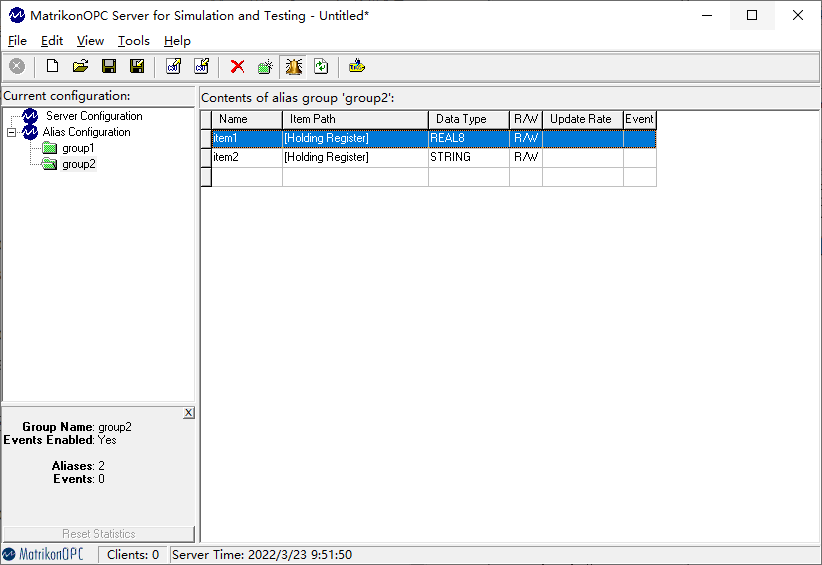The height and width of the screenshot is (565, 822).
Task: Minimize the MatrikonOPC window
Action: [x=707, y=15]
